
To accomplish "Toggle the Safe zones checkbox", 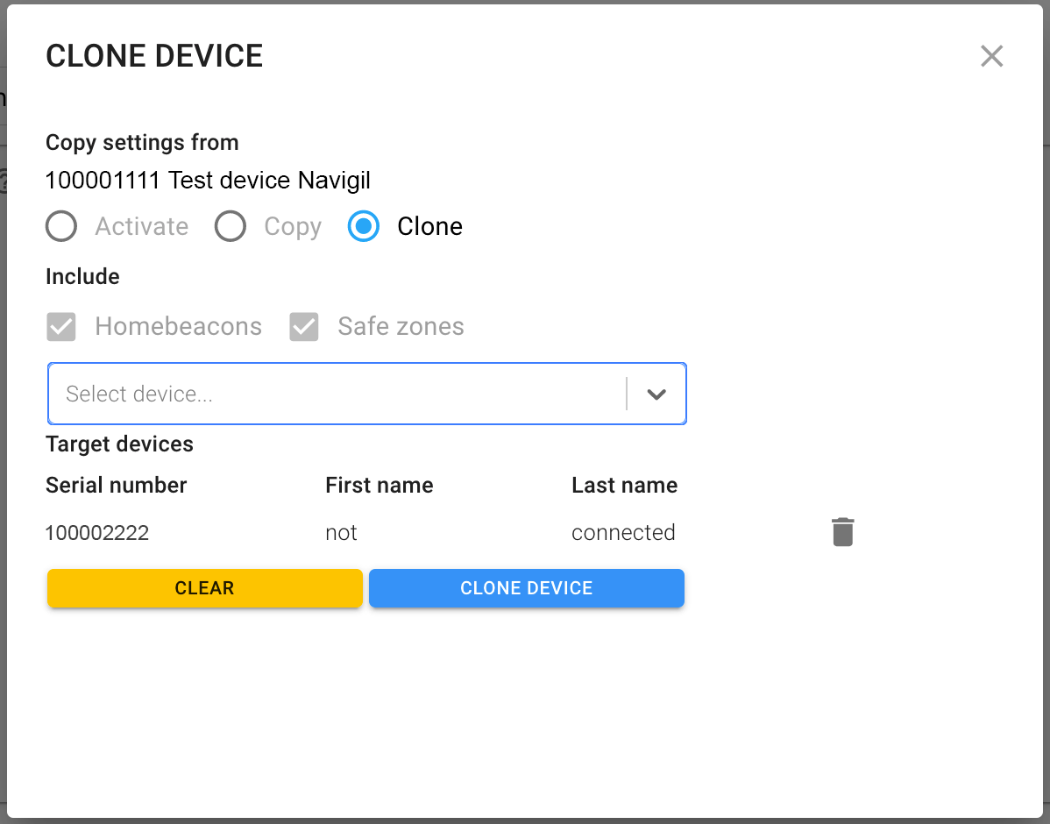I will (304, 327).
